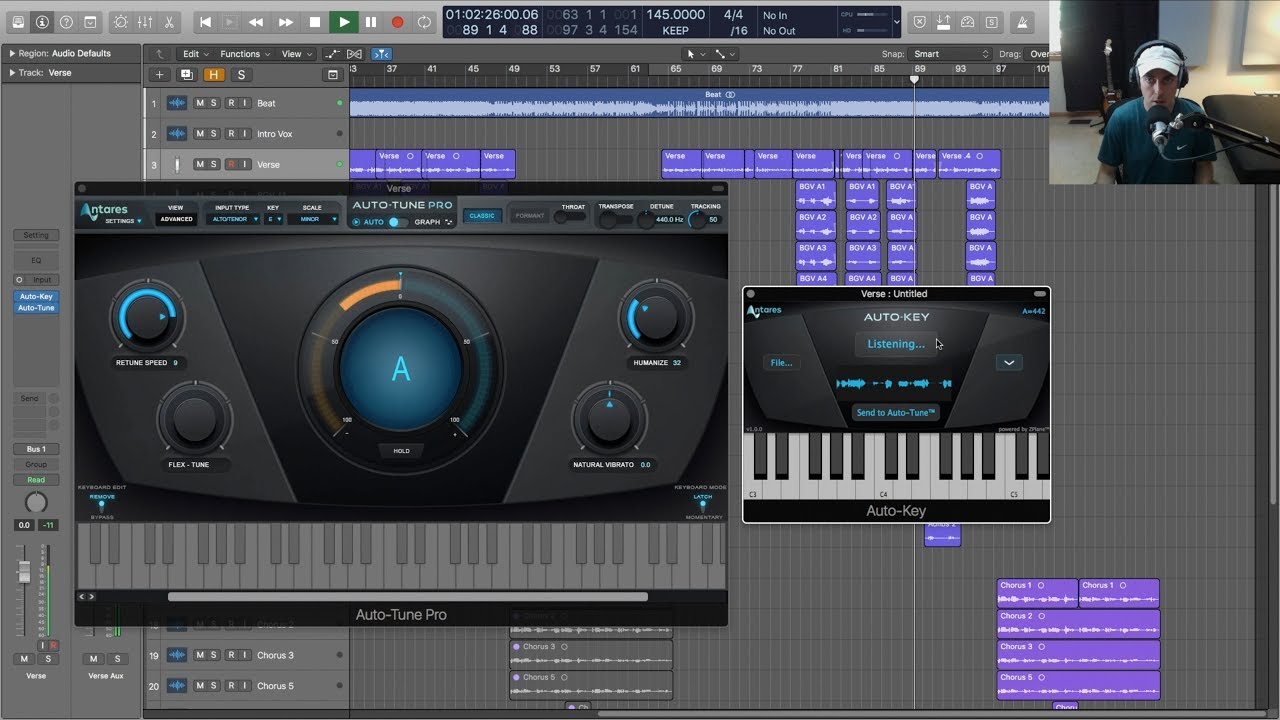Click Send to Auto-Tune button
Viewport: 1280px width, 720px height.
[x=895, y=413]
